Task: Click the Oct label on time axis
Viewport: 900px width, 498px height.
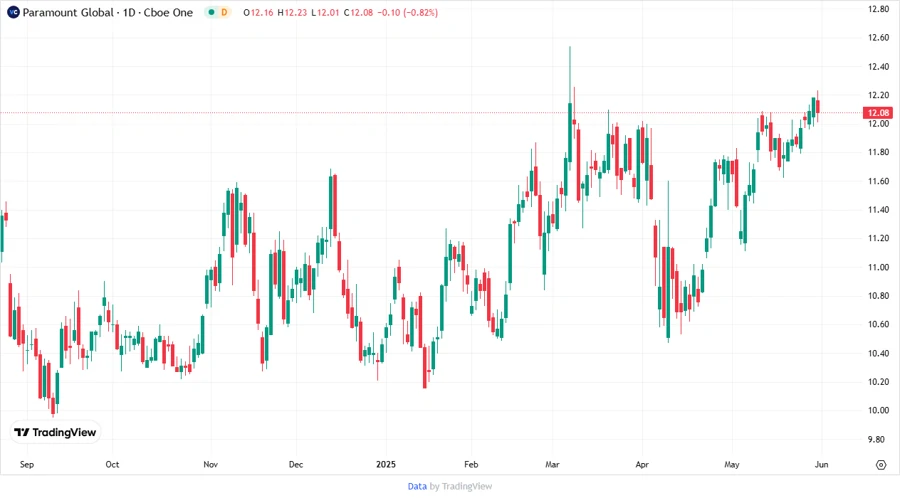Action: [x=112, y=464]
